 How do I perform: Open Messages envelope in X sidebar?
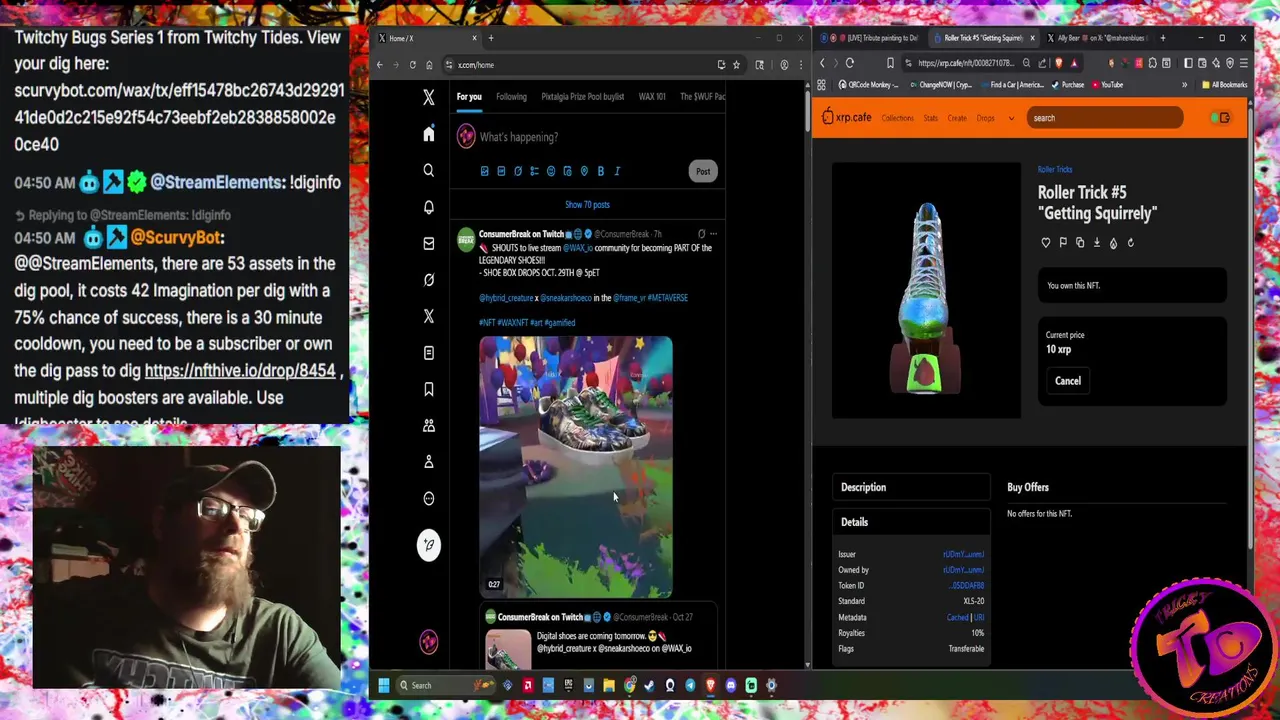428,243
